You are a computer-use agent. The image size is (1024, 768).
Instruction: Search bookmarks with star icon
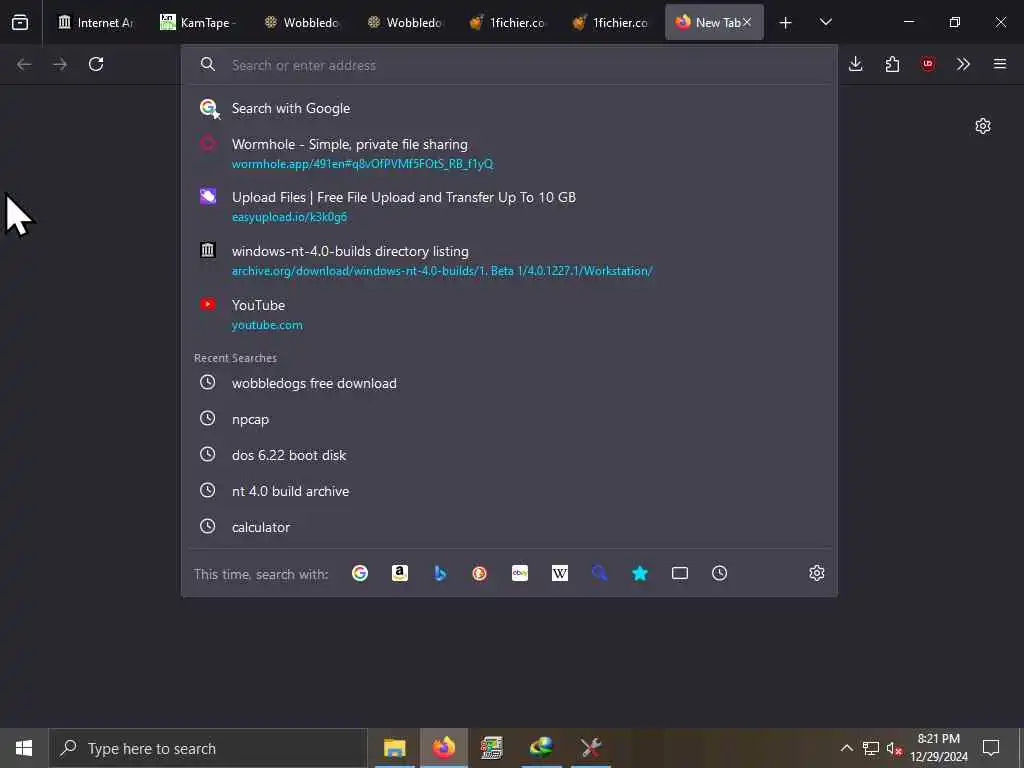click(x=640, y=573)
